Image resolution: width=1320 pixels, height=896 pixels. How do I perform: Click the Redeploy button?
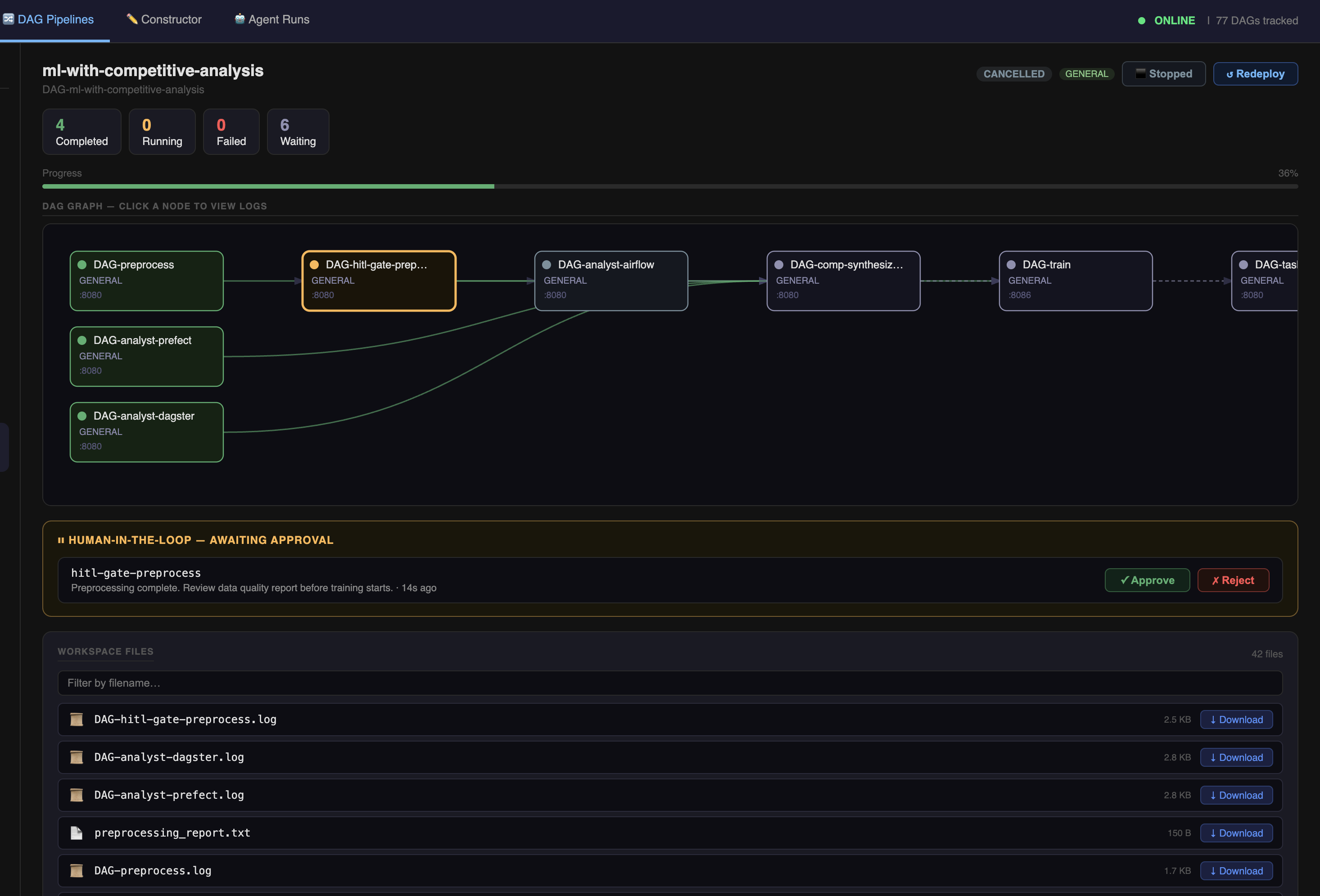click(x=1255, y=74)
